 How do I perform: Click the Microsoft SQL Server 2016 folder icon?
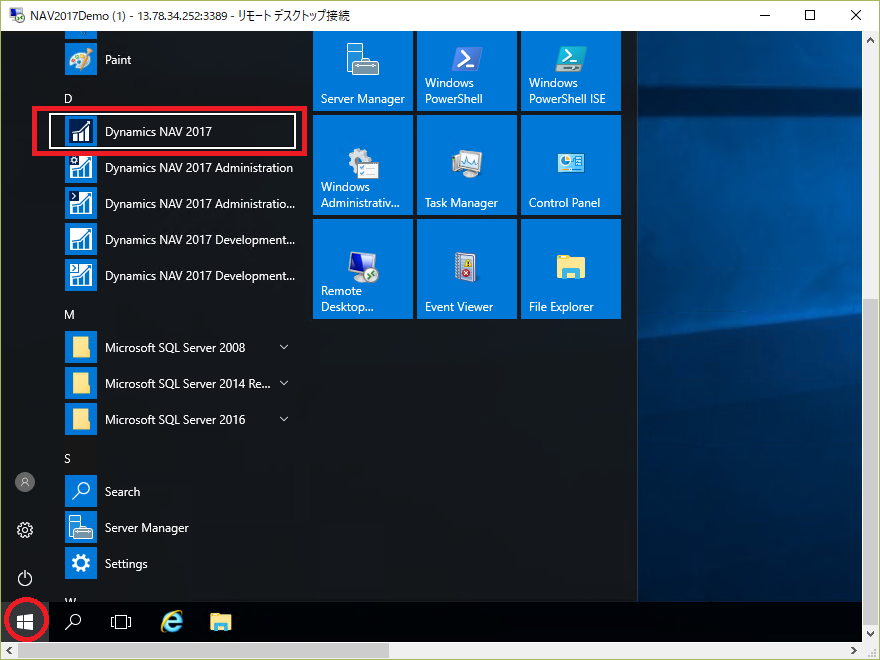pos(81,419)
